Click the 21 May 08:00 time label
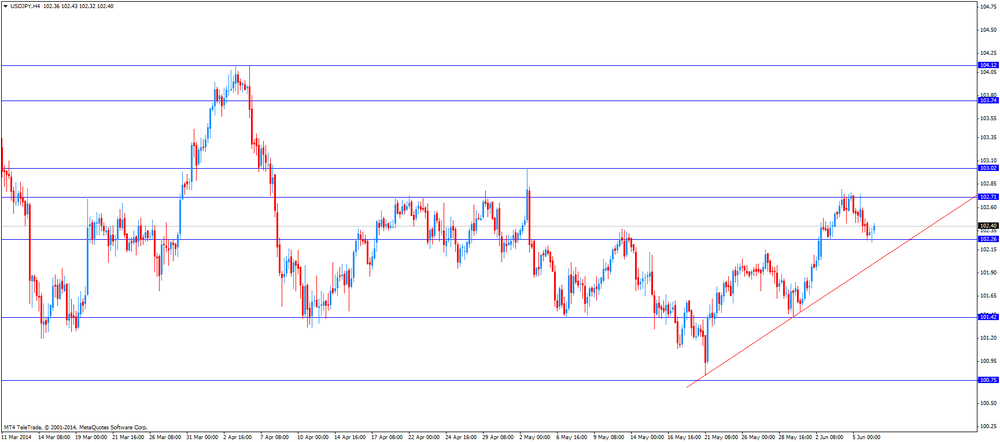The height and width of the screenshot is (442, 1000). (721, 438)
